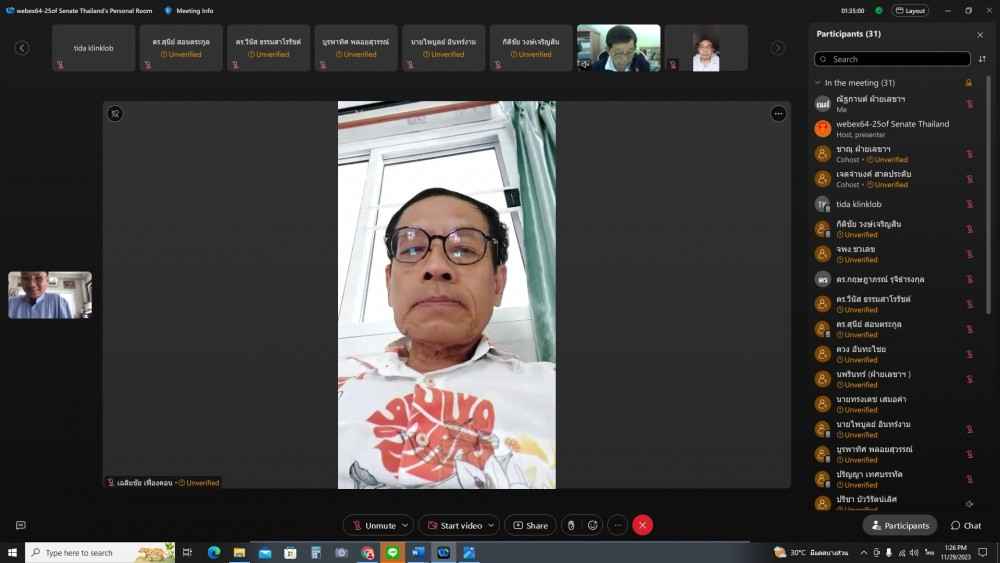Screen dimensions: 1000x563
Task: Close the Participants panel
Action: click(980, 34)
